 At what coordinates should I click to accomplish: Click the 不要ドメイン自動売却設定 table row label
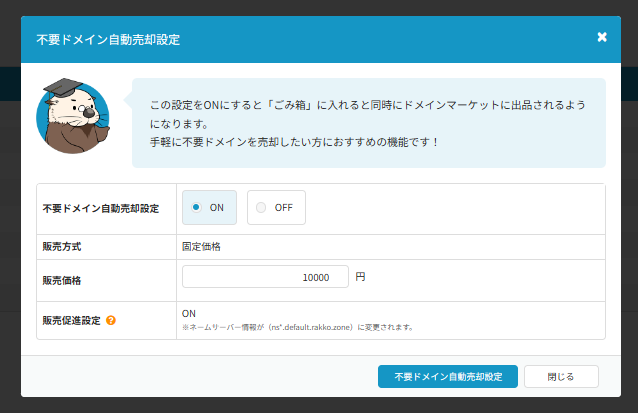tap(100, 209)
